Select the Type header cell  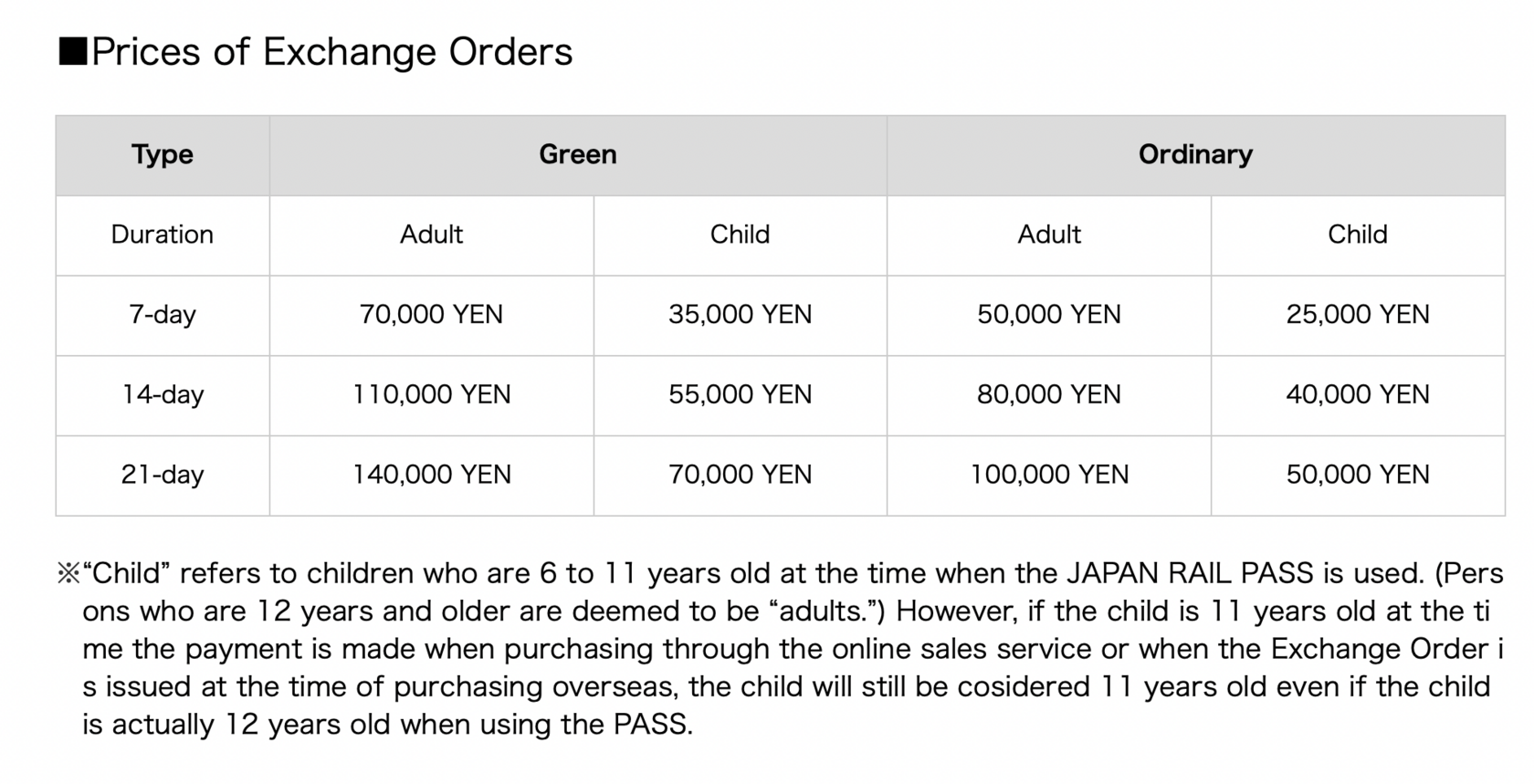163,155
